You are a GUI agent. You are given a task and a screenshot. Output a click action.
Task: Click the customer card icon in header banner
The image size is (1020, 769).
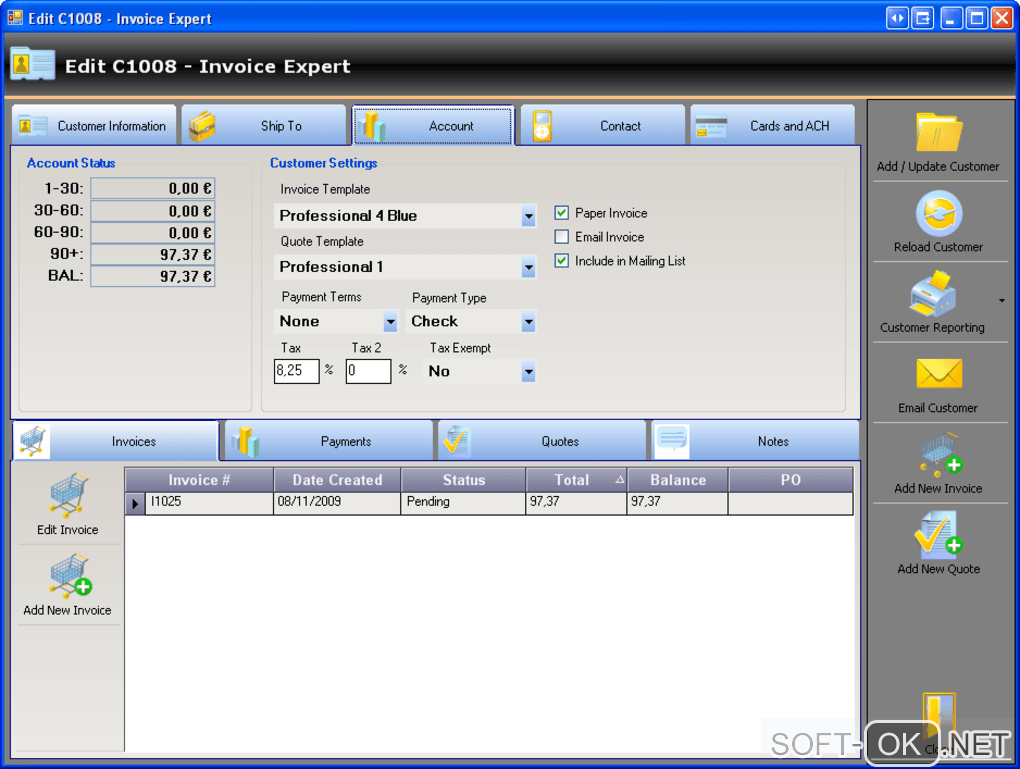(33, 64)
